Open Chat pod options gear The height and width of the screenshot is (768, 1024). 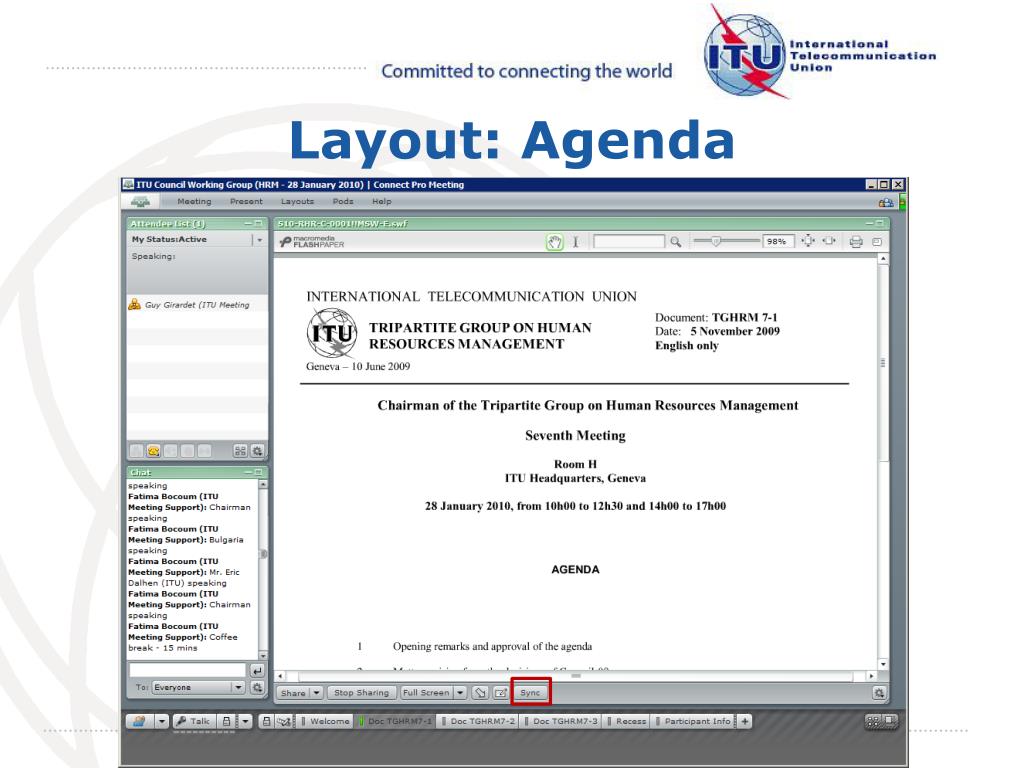(x=257, y=688)
